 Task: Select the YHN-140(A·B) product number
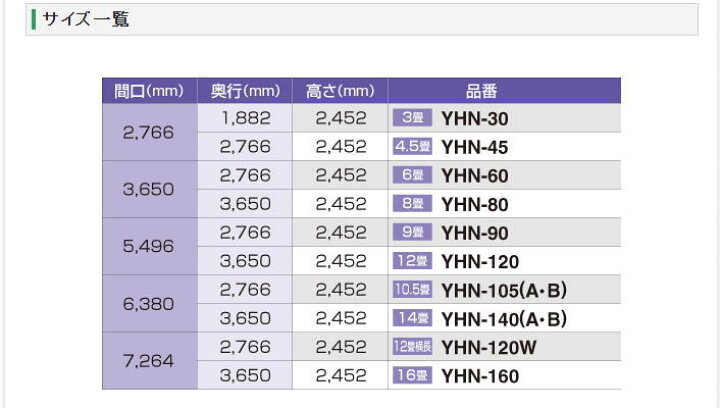click(504, 319)
